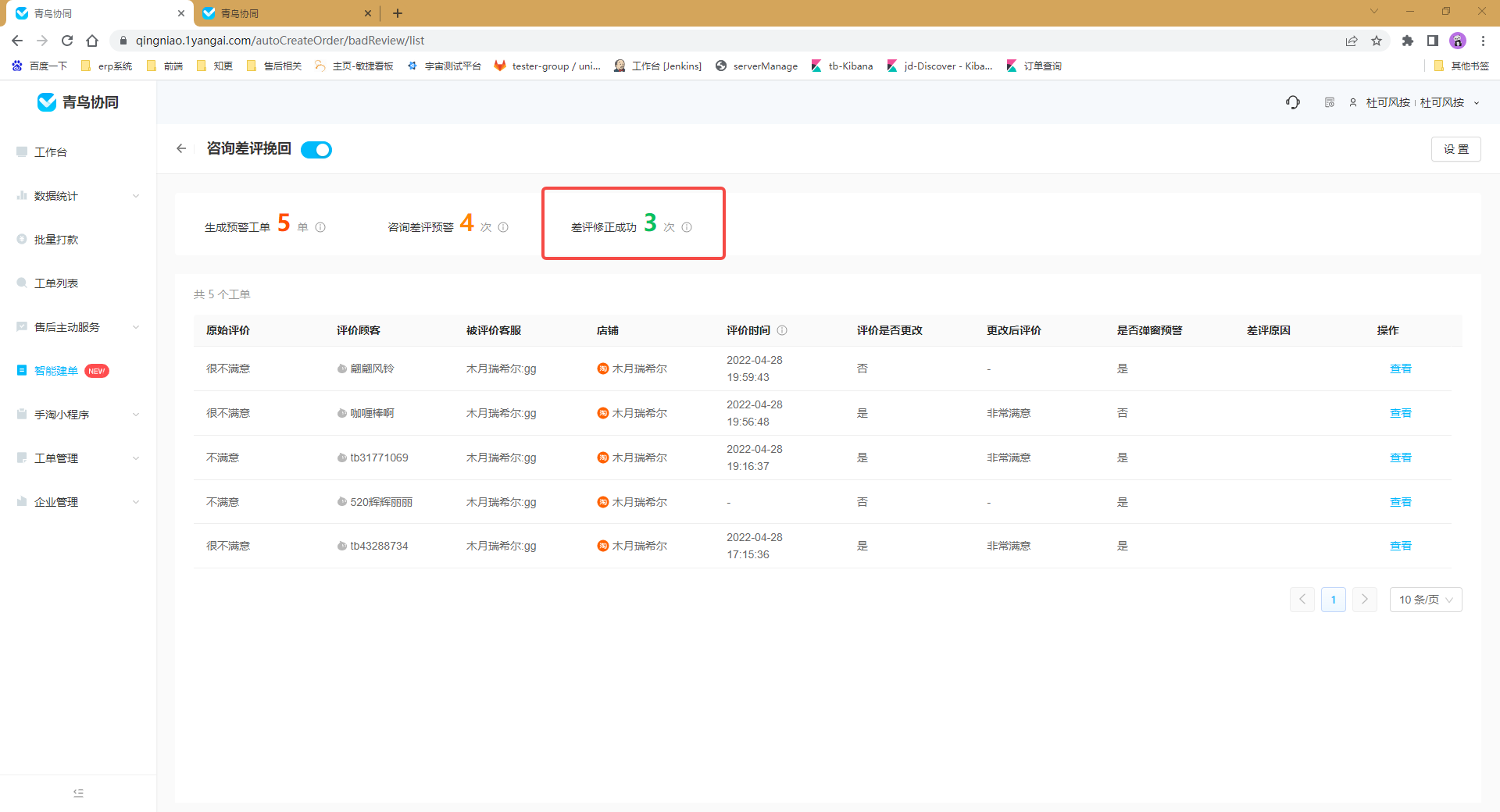
Task: Open 杜可风按 user account dropdown
Action: (x=1416, y=102)
